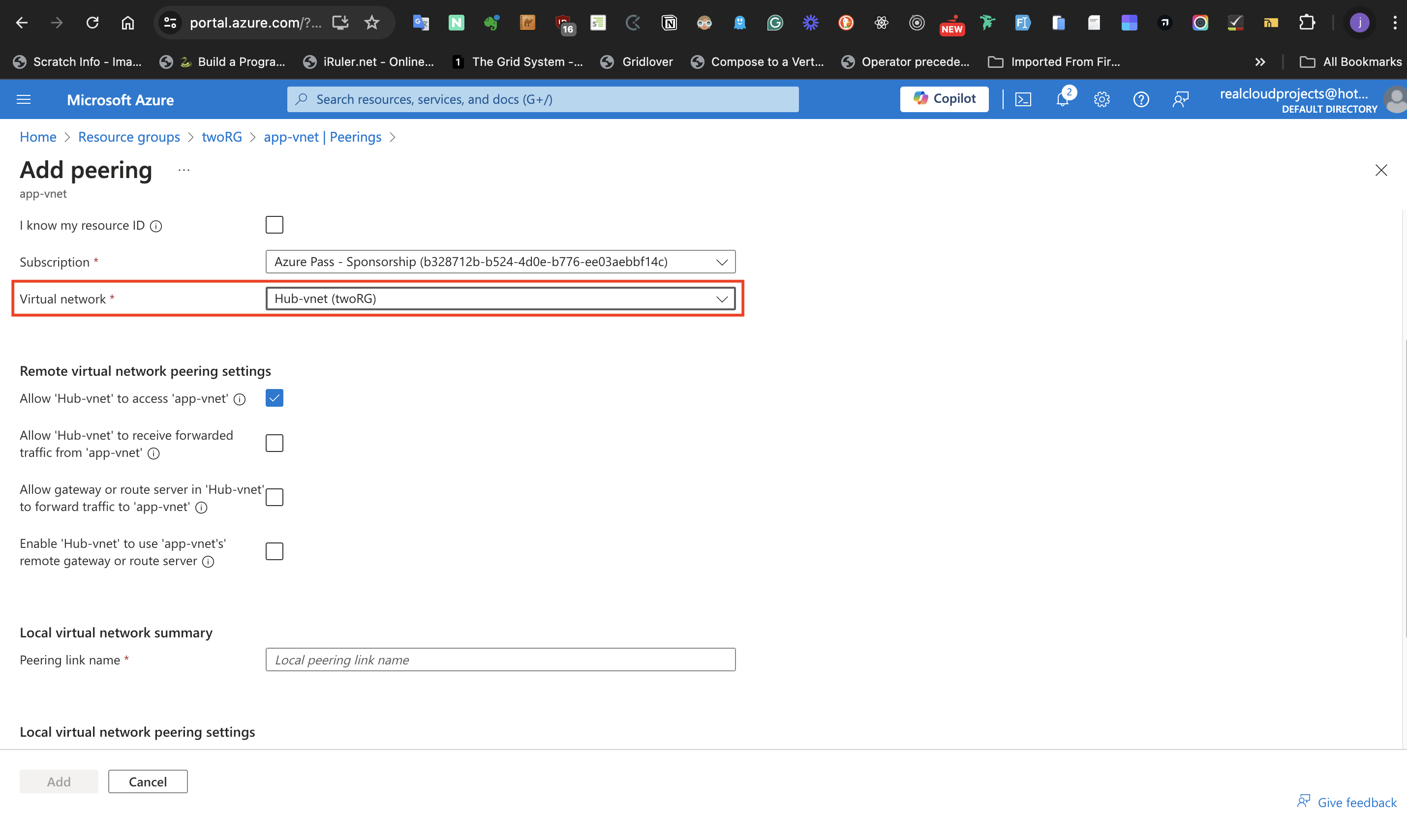Uncheck Allow Hub-vnet to access app-vnet
The width and height of the screenshot is (1407, 840).
(x=275, y=398)
